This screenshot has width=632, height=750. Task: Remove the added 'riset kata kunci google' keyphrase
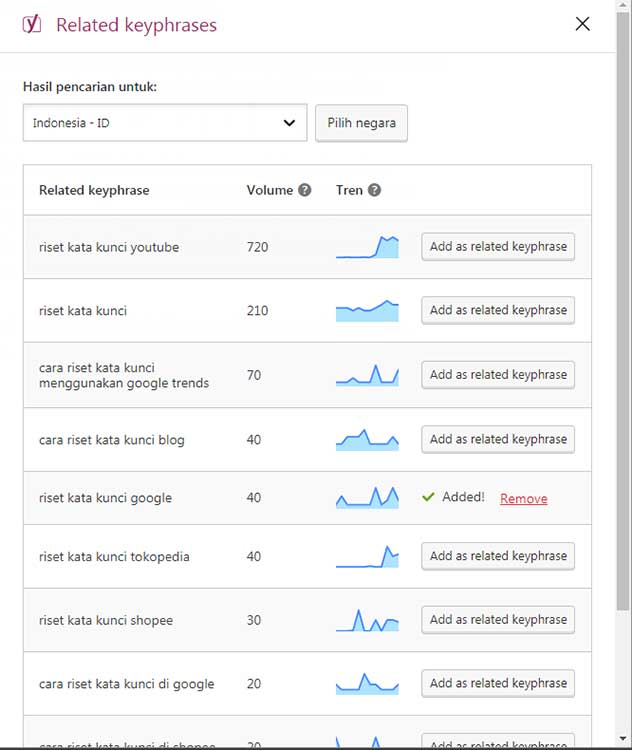pos(523,498)
